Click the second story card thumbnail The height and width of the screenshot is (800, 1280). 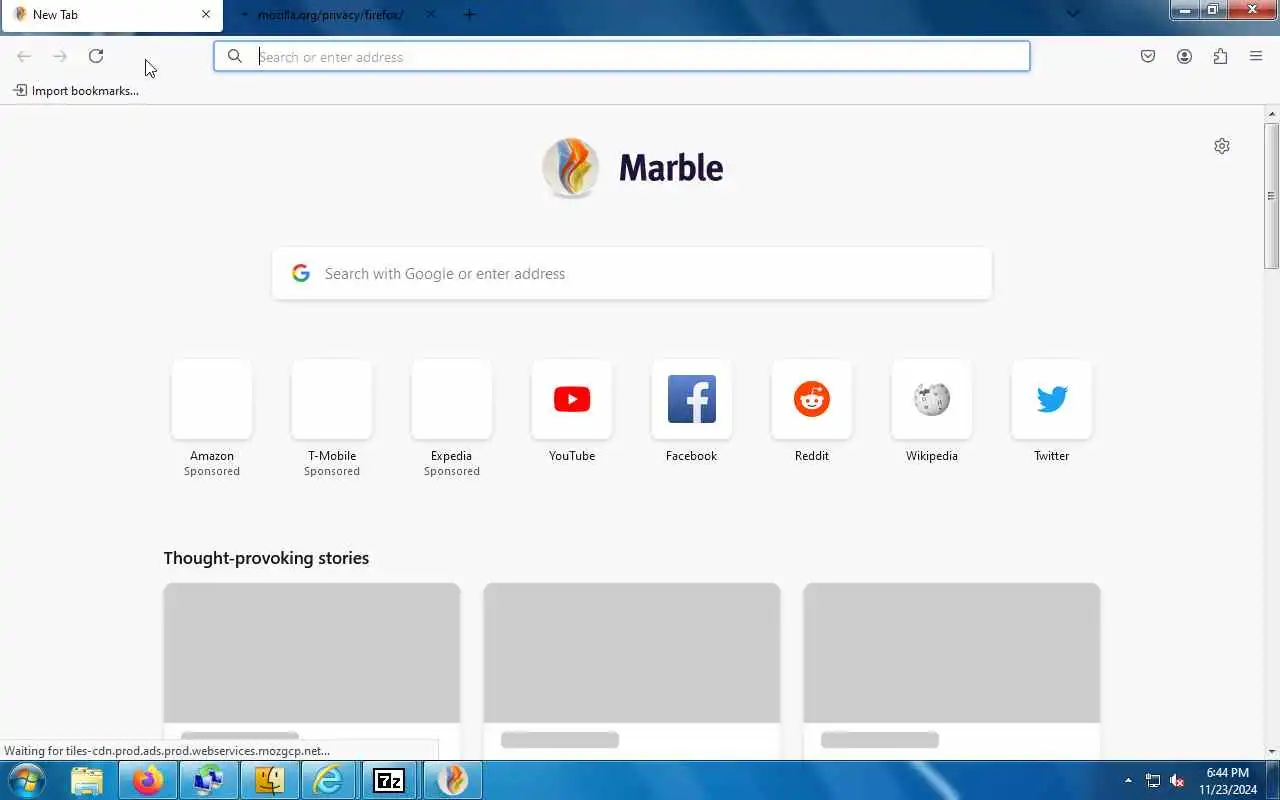click(x=632, y=653)
